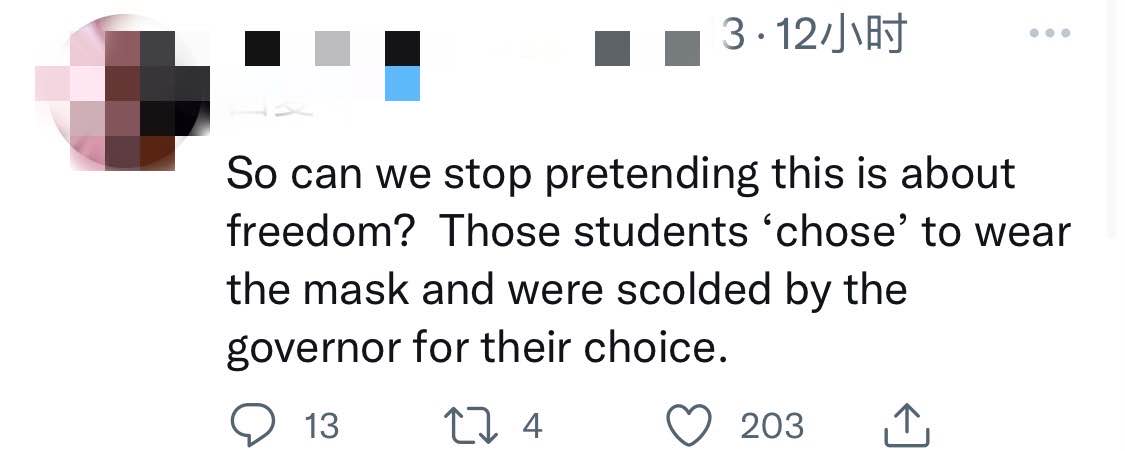Click the like count 203
1125x451 pixels.
tap(772, 427)
